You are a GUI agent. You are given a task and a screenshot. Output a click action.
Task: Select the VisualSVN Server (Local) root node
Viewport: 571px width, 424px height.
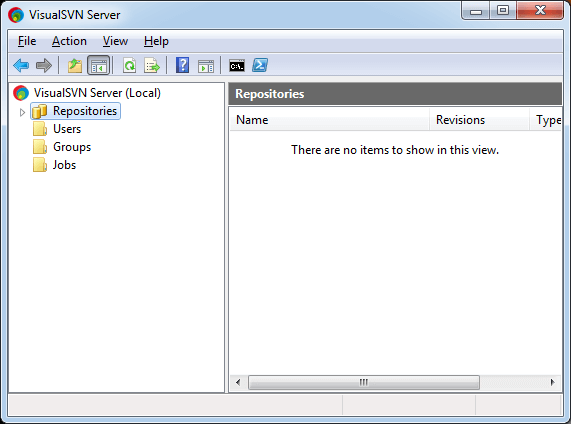tap(97, 93)
